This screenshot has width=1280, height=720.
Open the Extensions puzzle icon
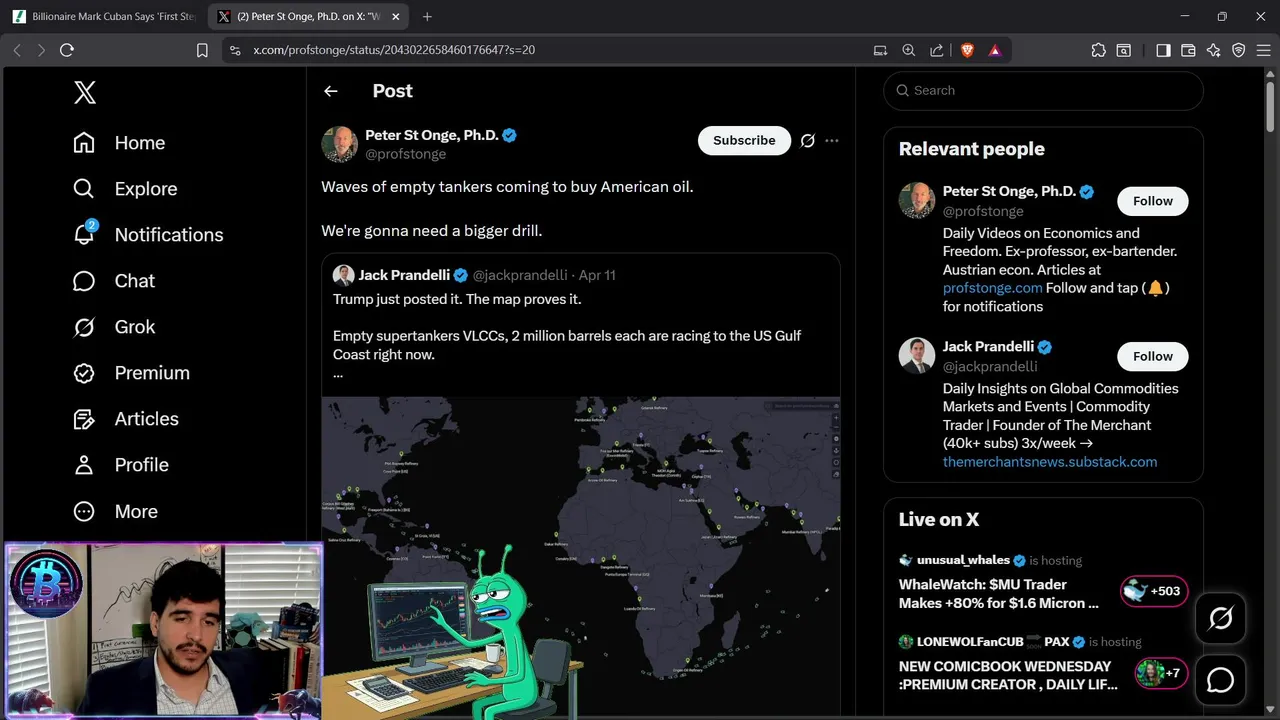point(1098,50)
